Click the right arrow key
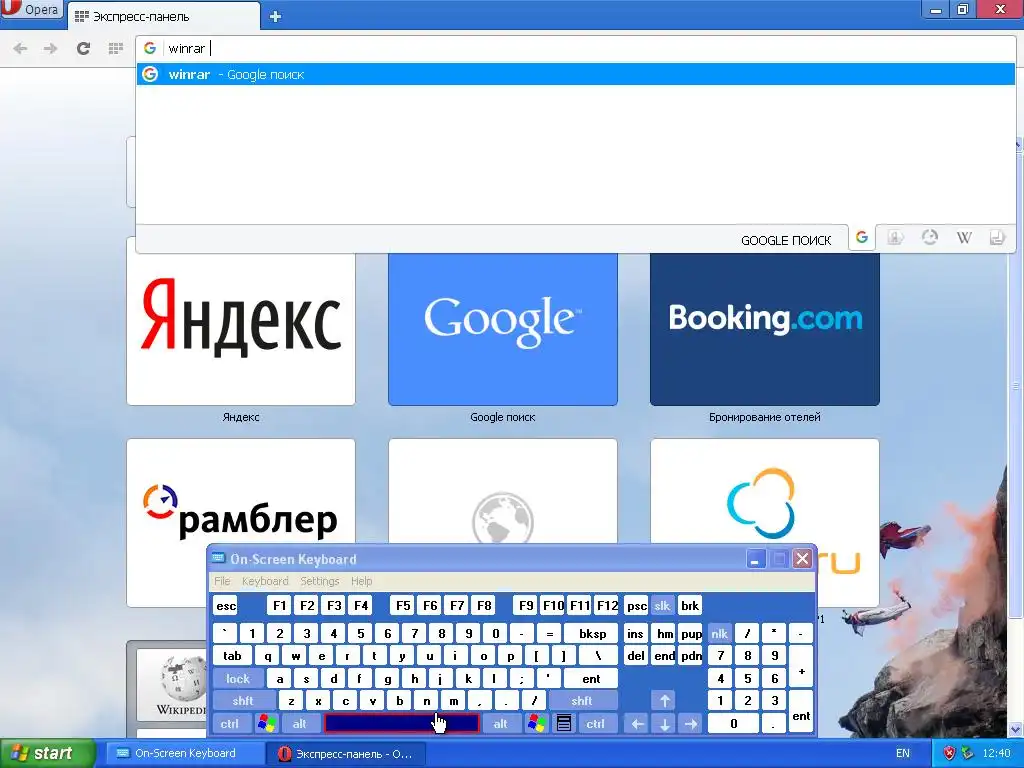This screenshot has width=1024, height=768. [x=691, y=724]
